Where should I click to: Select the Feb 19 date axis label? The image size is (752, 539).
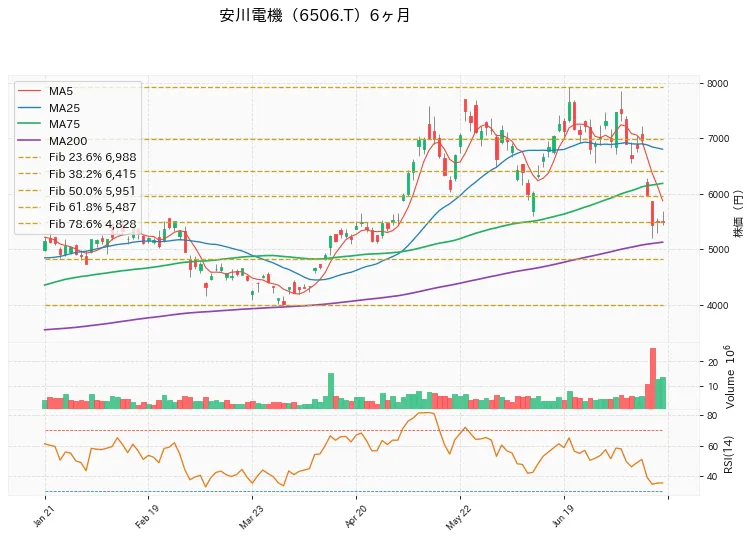point(146,517)
